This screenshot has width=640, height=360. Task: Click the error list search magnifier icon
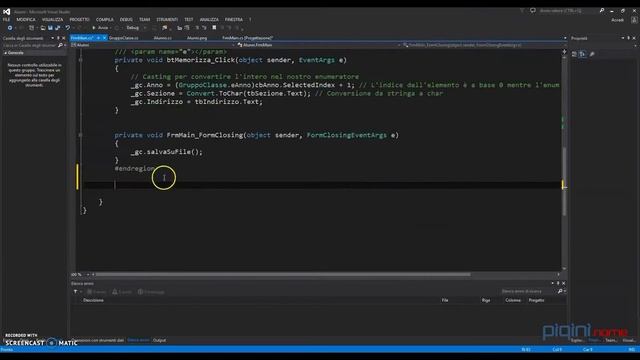pos(560,291)
